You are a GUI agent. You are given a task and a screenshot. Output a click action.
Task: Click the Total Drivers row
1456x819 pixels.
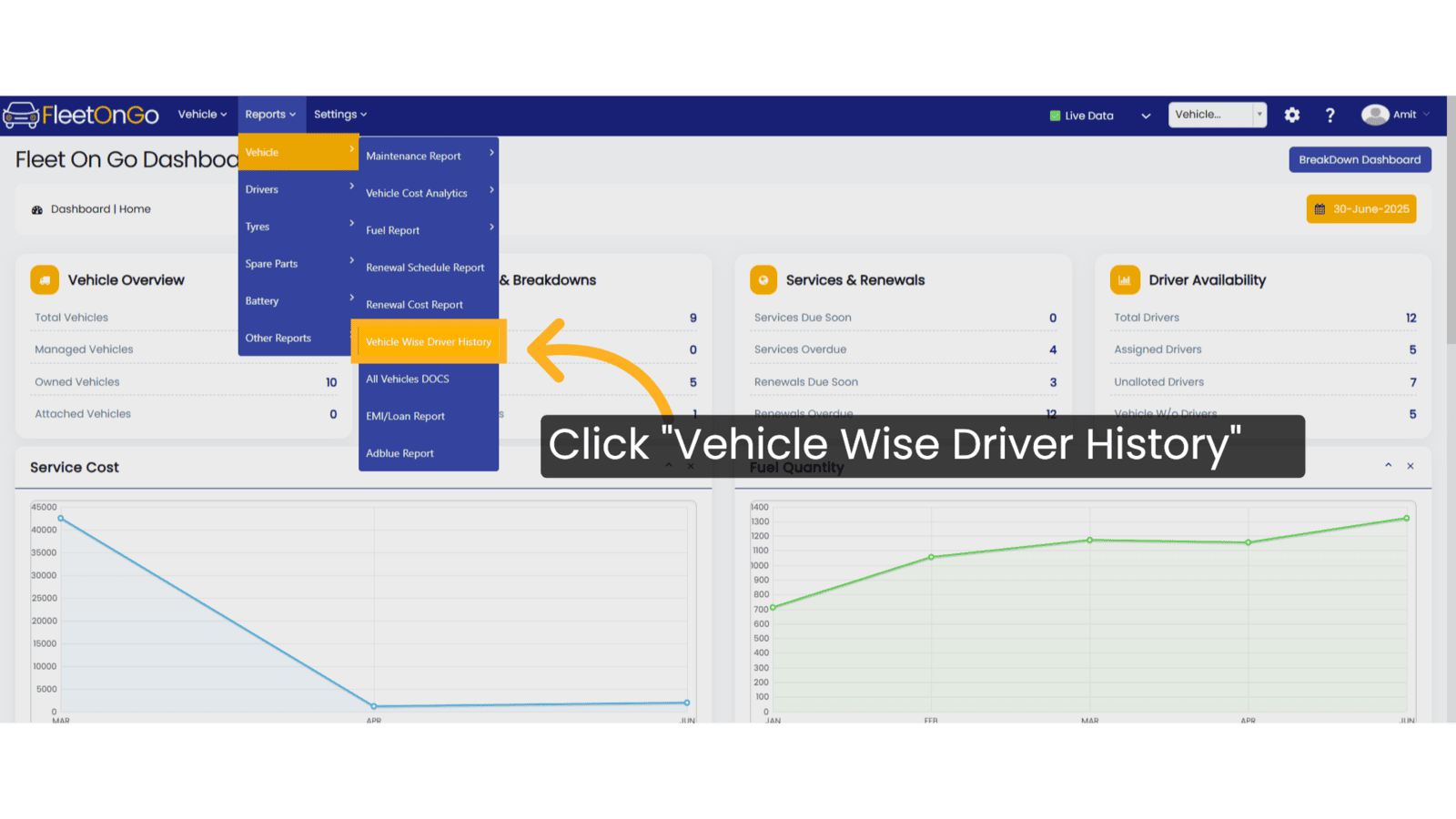[x=1265, y=318]
